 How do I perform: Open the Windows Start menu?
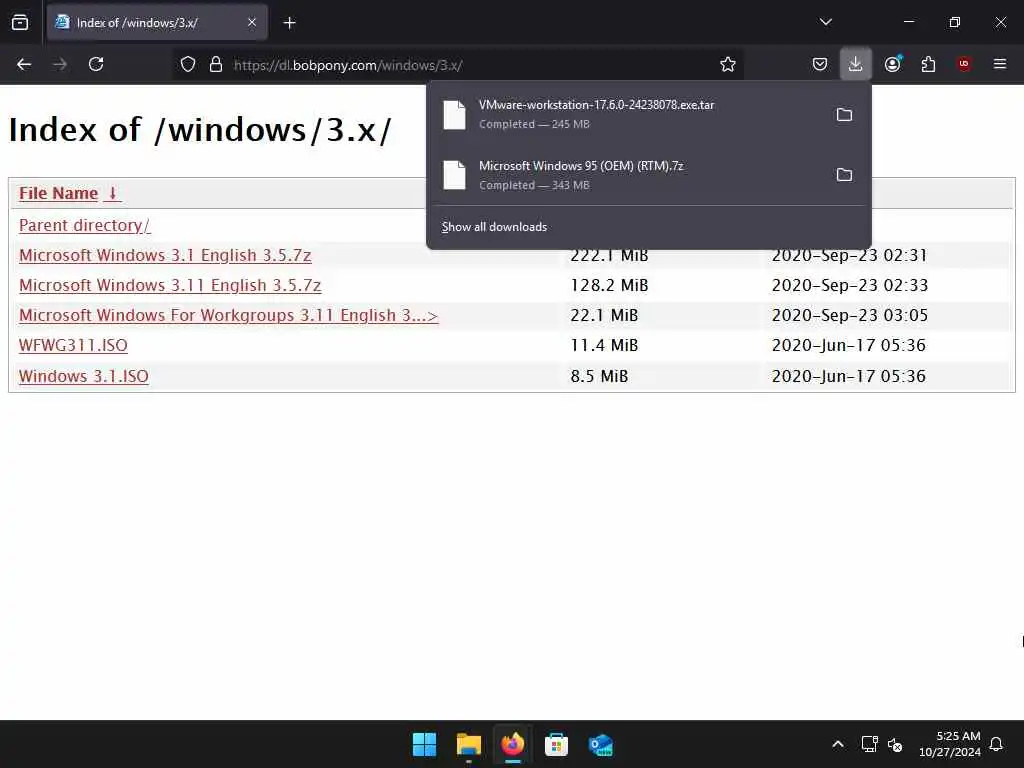tap(424, 744)
